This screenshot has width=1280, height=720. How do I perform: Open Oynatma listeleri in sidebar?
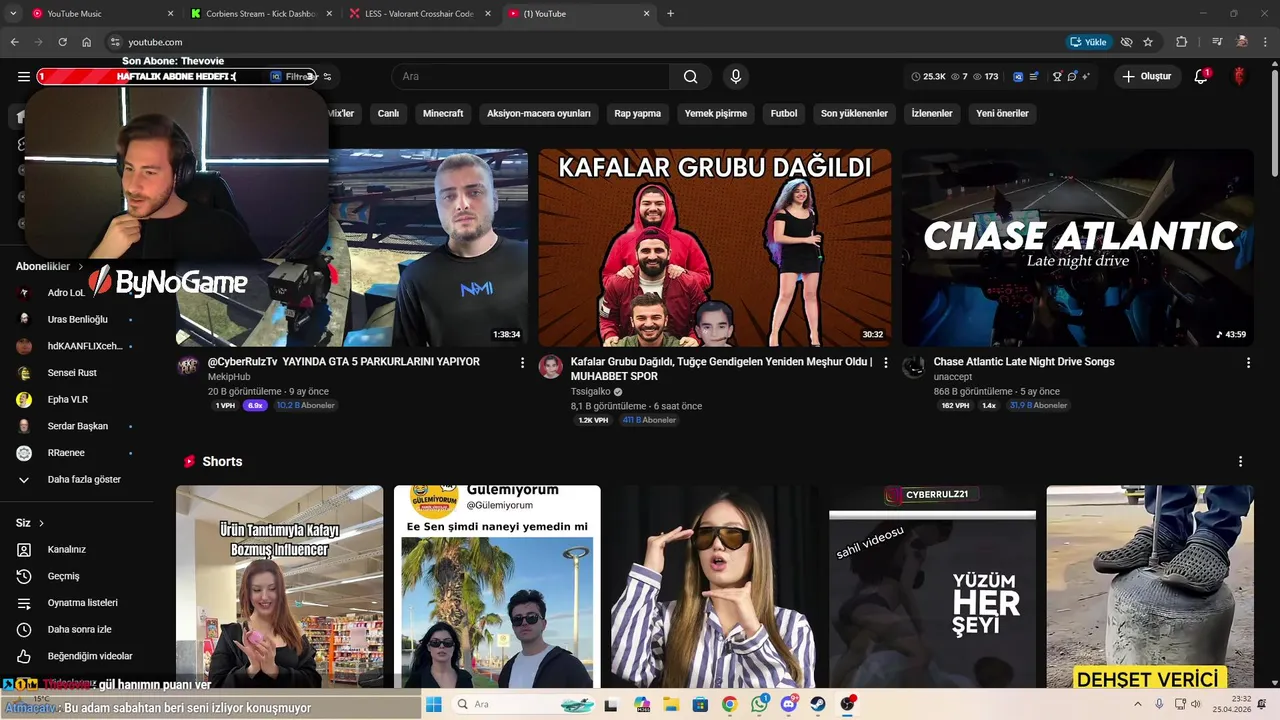76,603
